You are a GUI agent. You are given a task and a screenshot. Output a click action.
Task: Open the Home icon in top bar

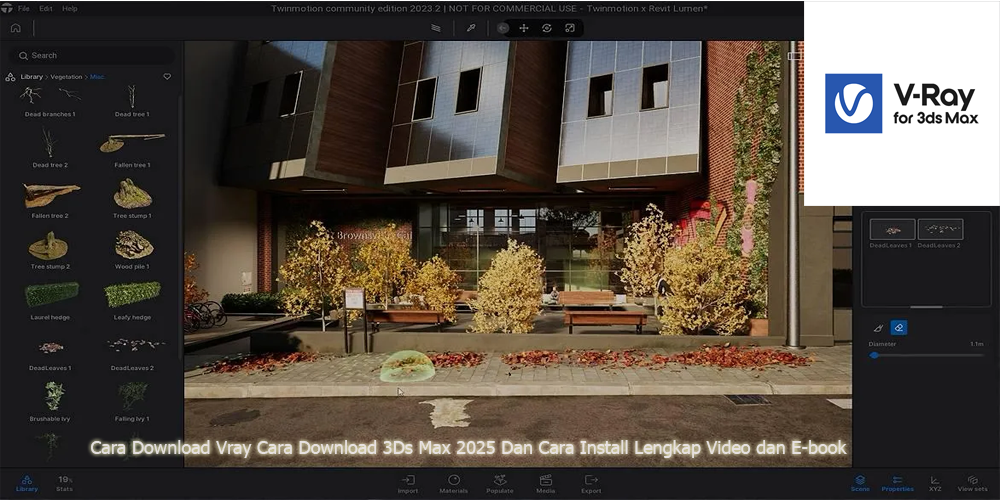[x=15, y=28]
